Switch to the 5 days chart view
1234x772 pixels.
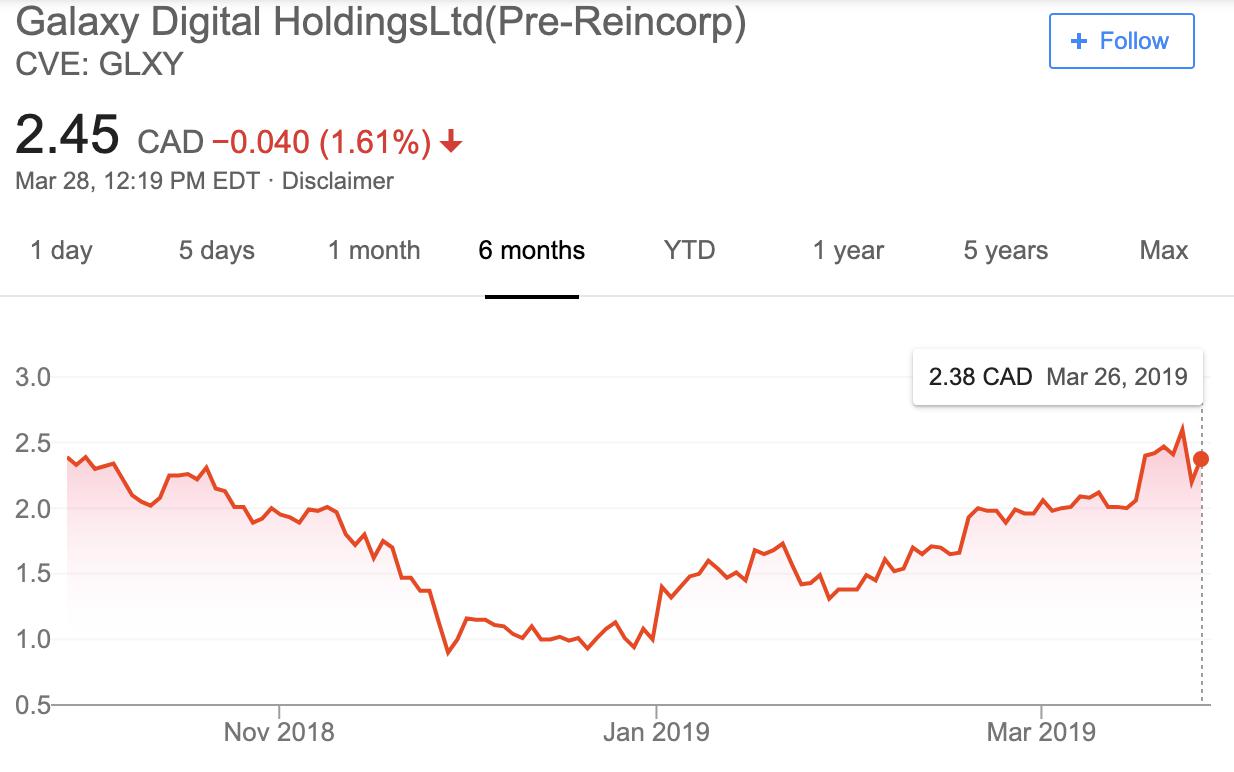click(214, 251)
